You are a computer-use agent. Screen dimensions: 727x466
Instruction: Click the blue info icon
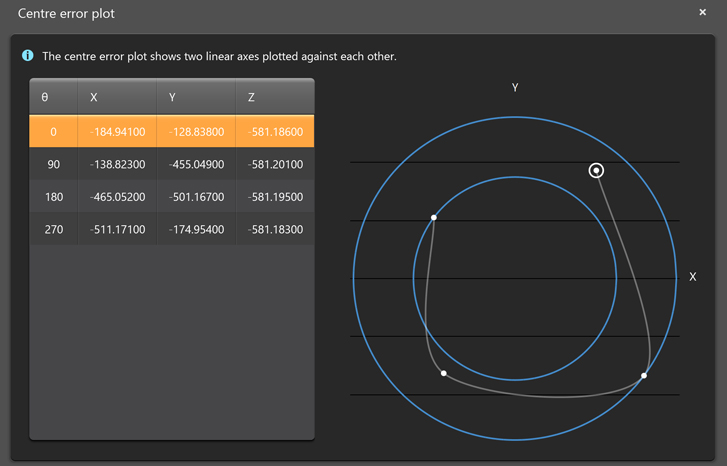[28, 56]
